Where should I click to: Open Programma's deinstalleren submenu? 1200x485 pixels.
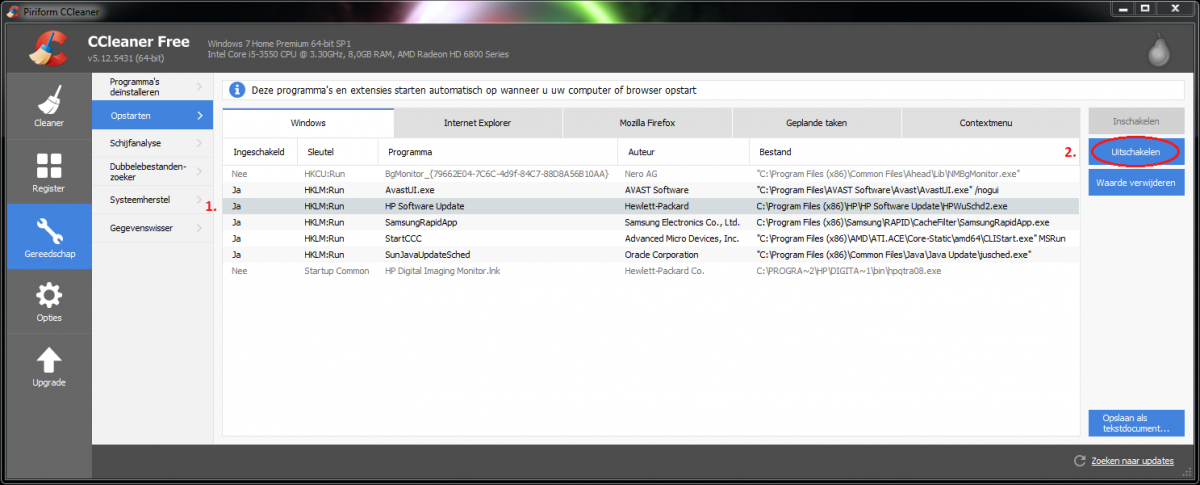click(x=152, y=87)
